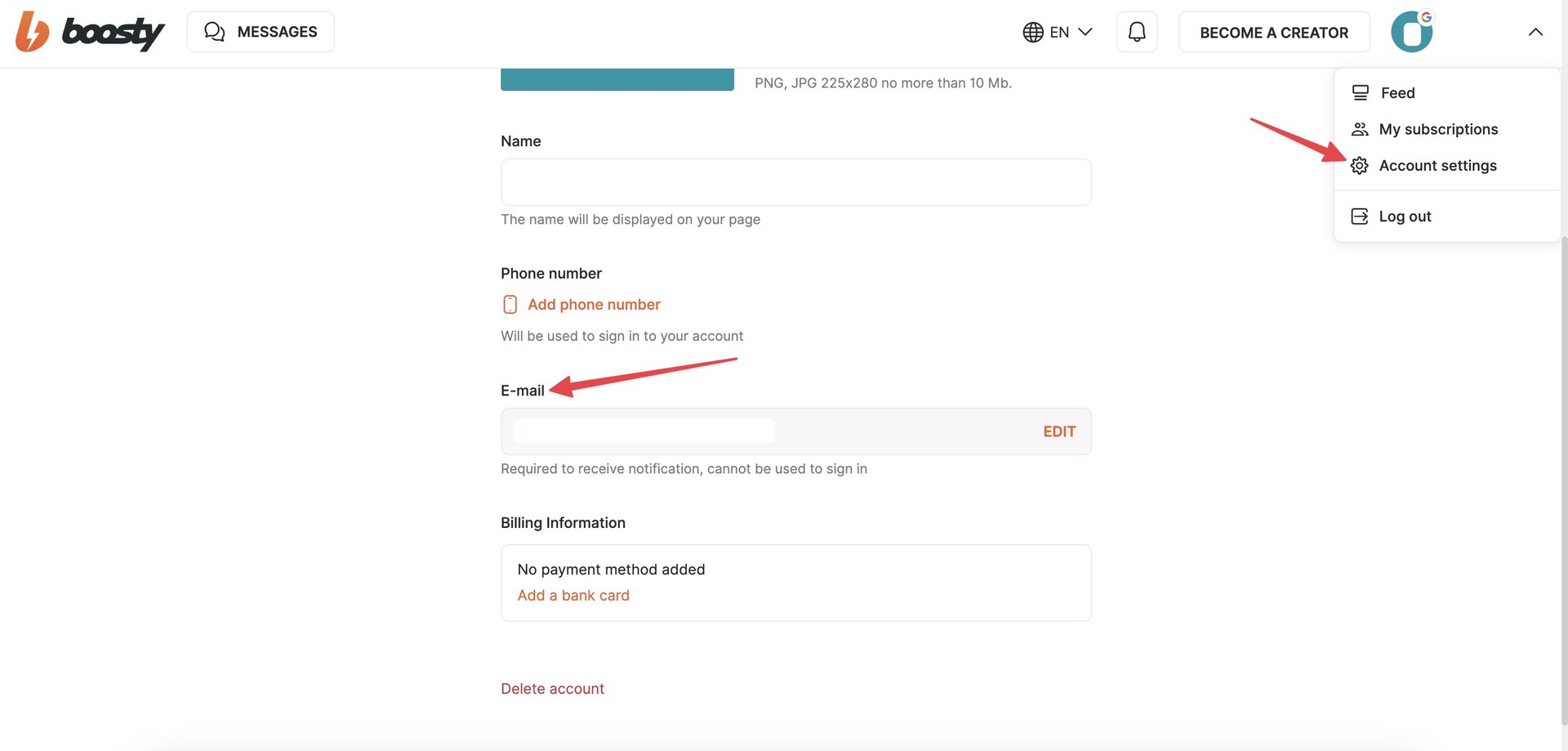
Task: Open Feed from the user menu
Action: click(x=1397, y=93)
